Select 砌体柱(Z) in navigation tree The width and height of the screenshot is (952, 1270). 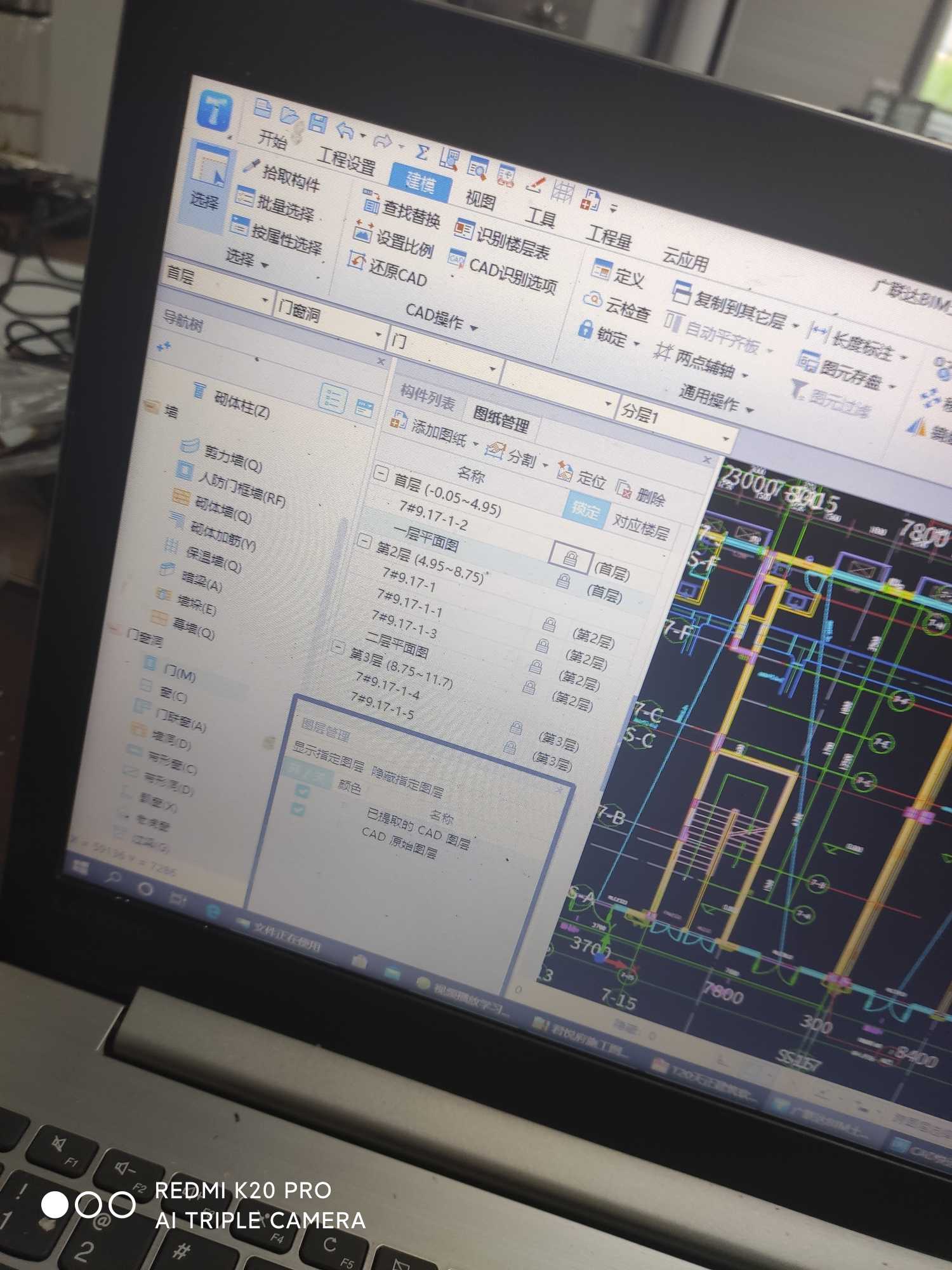tap(231, 402)
